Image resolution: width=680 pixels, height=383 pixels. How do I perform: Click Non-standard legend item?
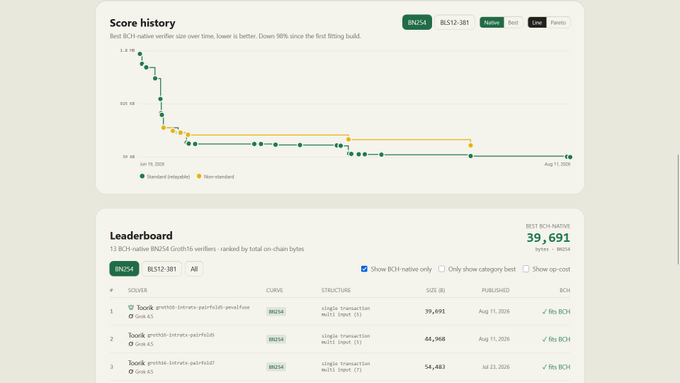216,177
